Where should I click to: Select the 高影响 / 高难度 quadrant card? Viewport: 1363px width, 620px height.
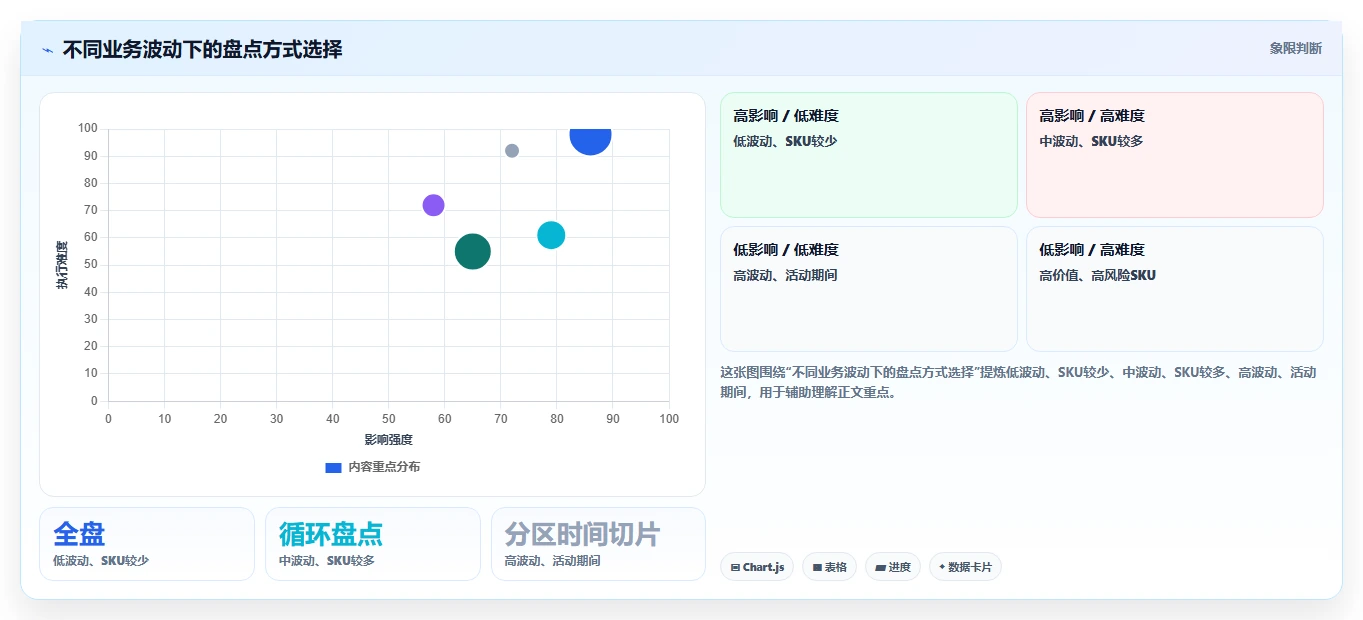click(x=1175, y=155)
